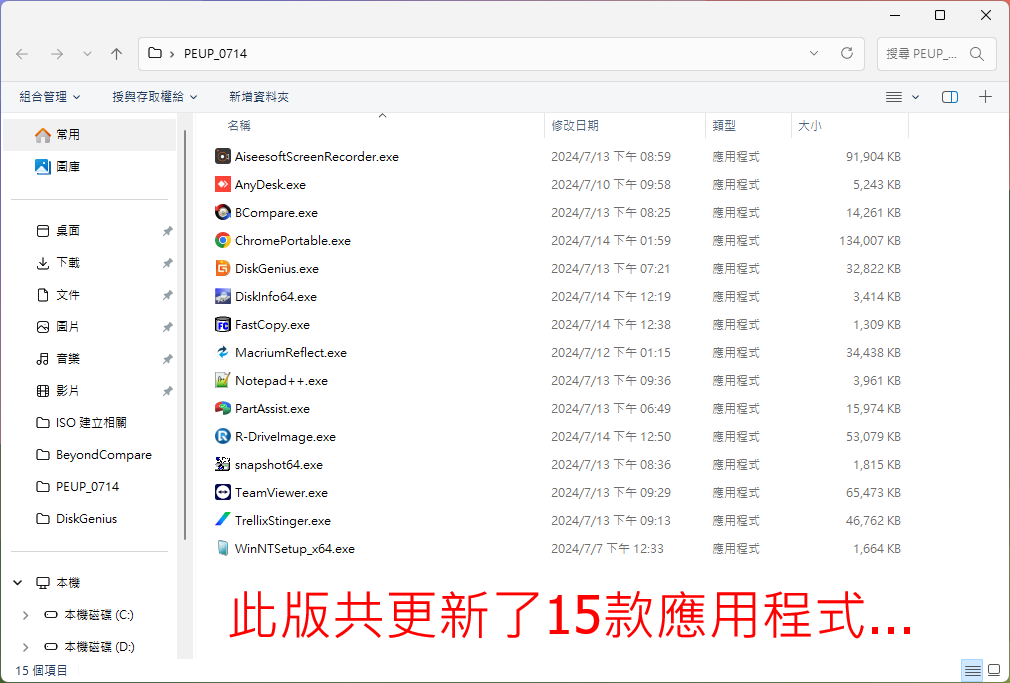This screenshot has height=683, width=1010.
Task: Click the TeamViewer.exe file icon
Action: (x=222, y=493)
